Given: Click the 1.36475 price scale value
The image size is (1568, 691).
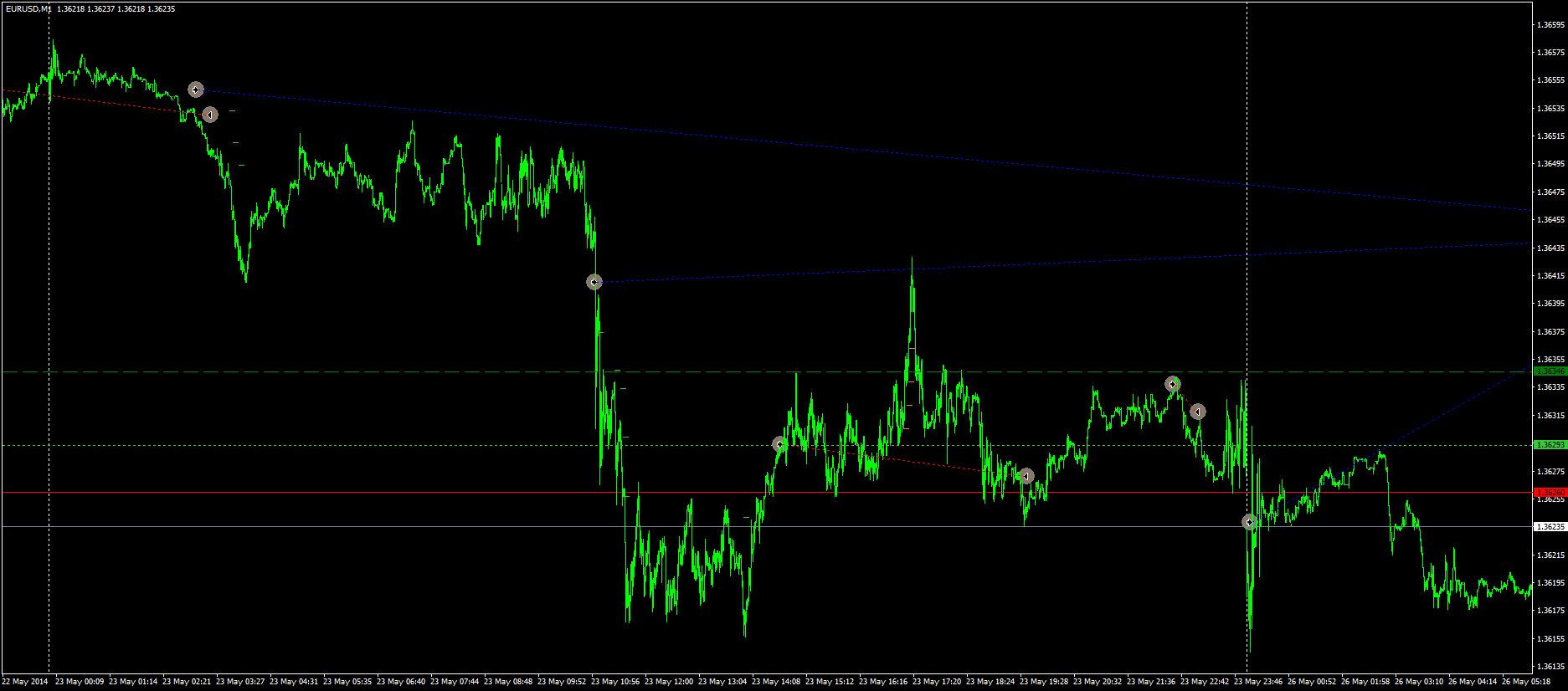Looking at the screenshot, I should [x=1550, y=192].
